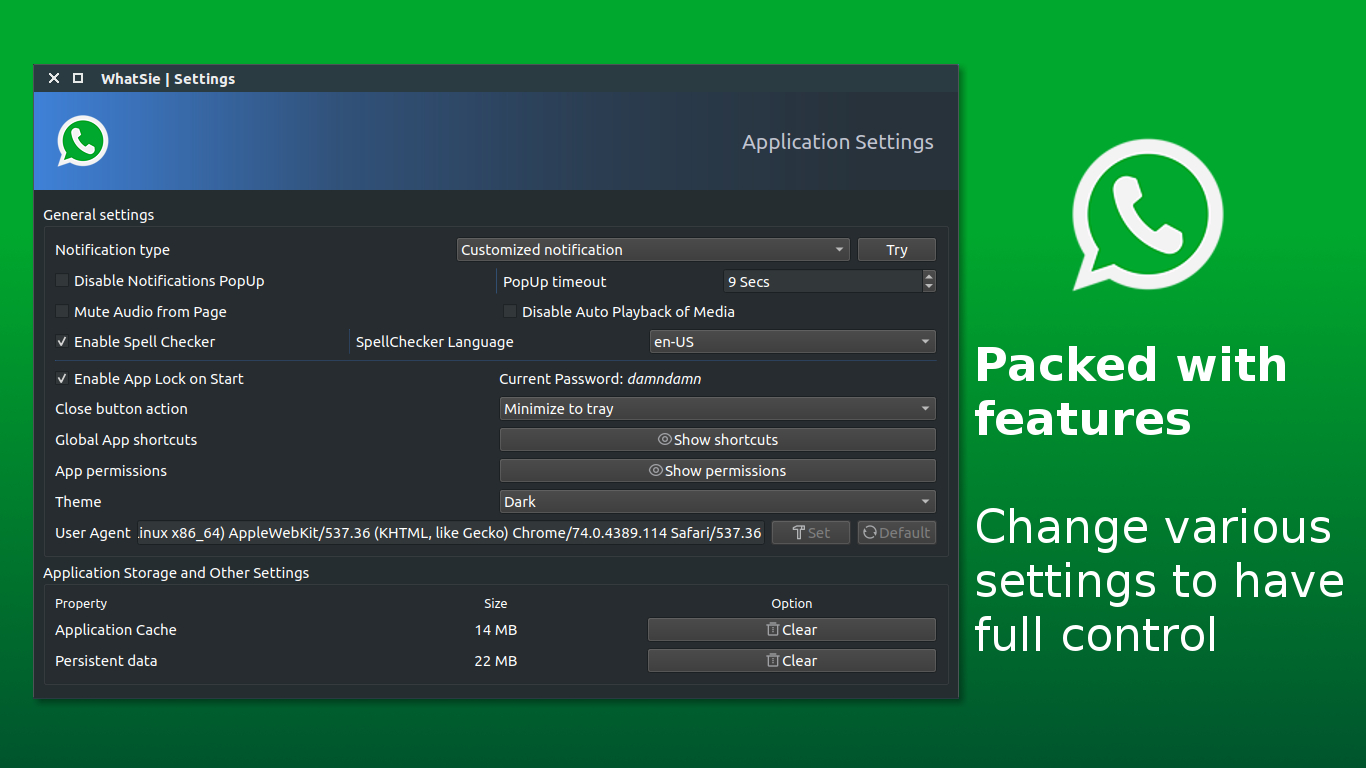
Task: Click the Try notification button
Action: coord(897,250)
